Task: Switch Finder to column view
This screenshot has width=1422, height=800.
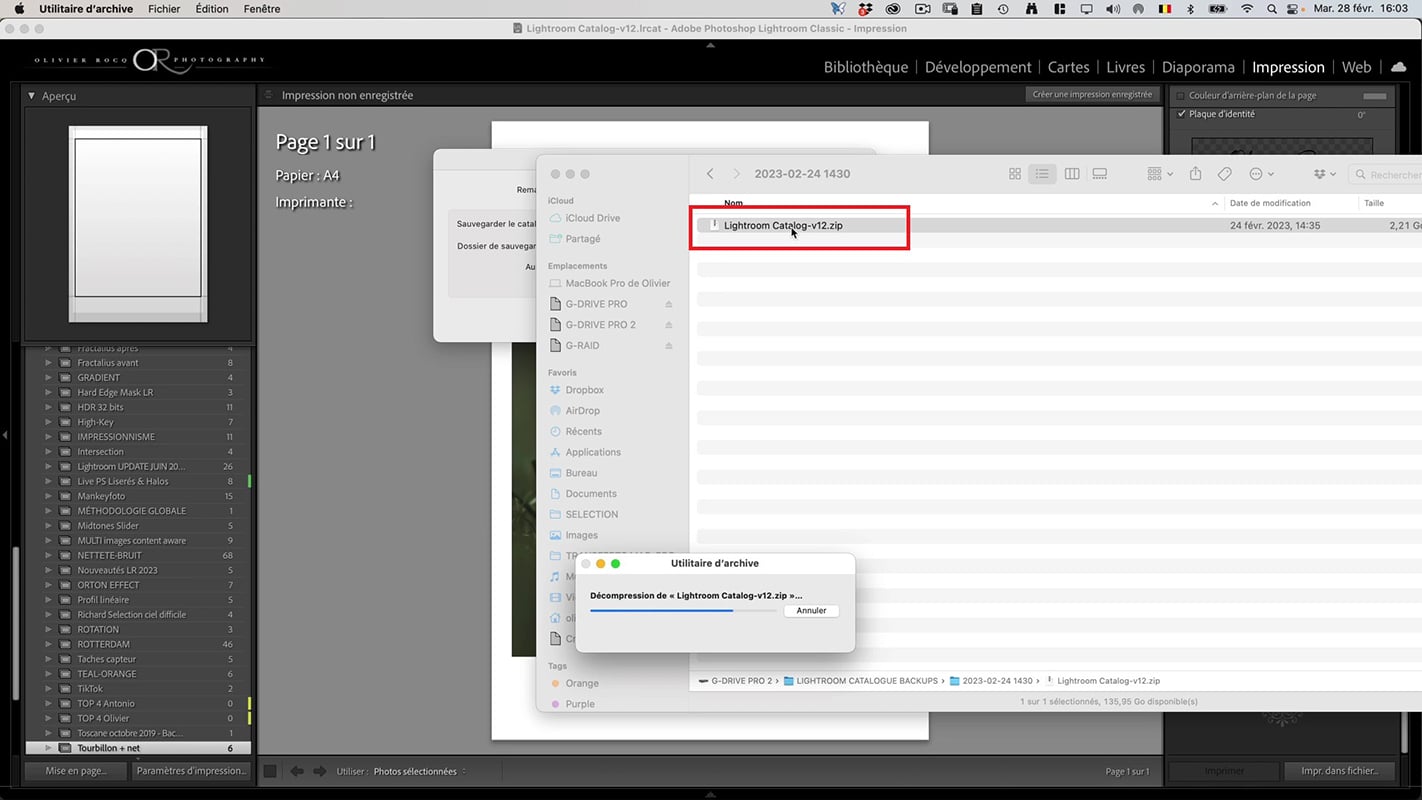Action: (1072, 174)
